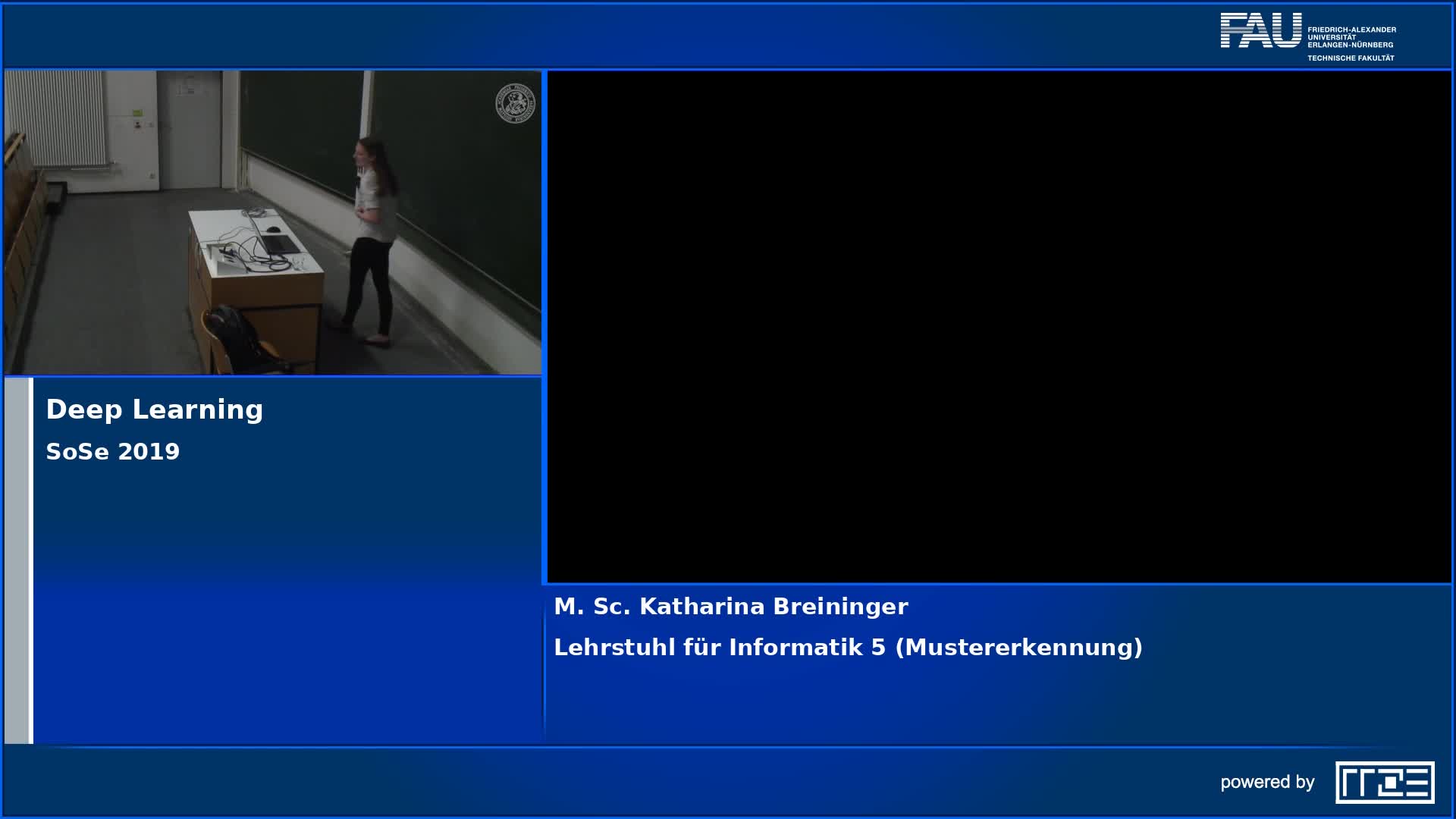Click the powered by link
1456x819 pixels.
coord(1267,781)
